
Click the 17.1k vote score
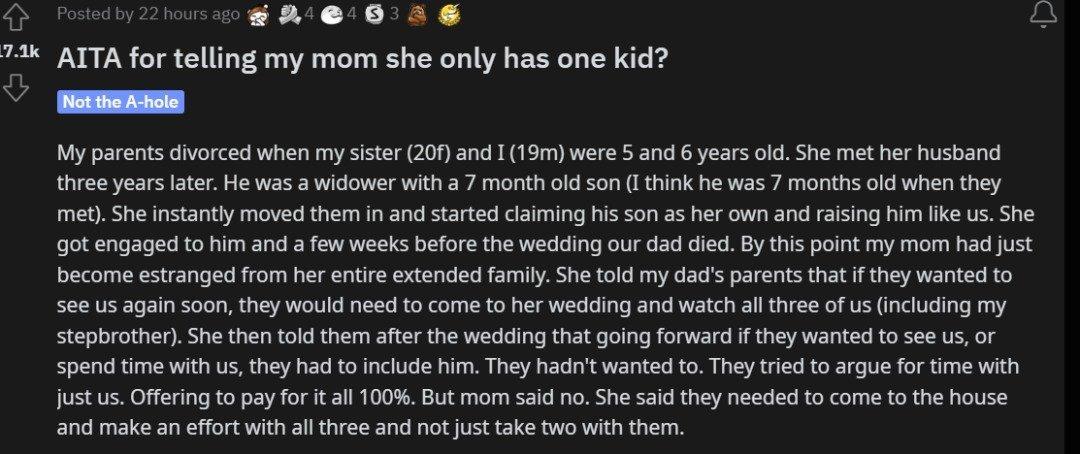(x=19, y=52)
